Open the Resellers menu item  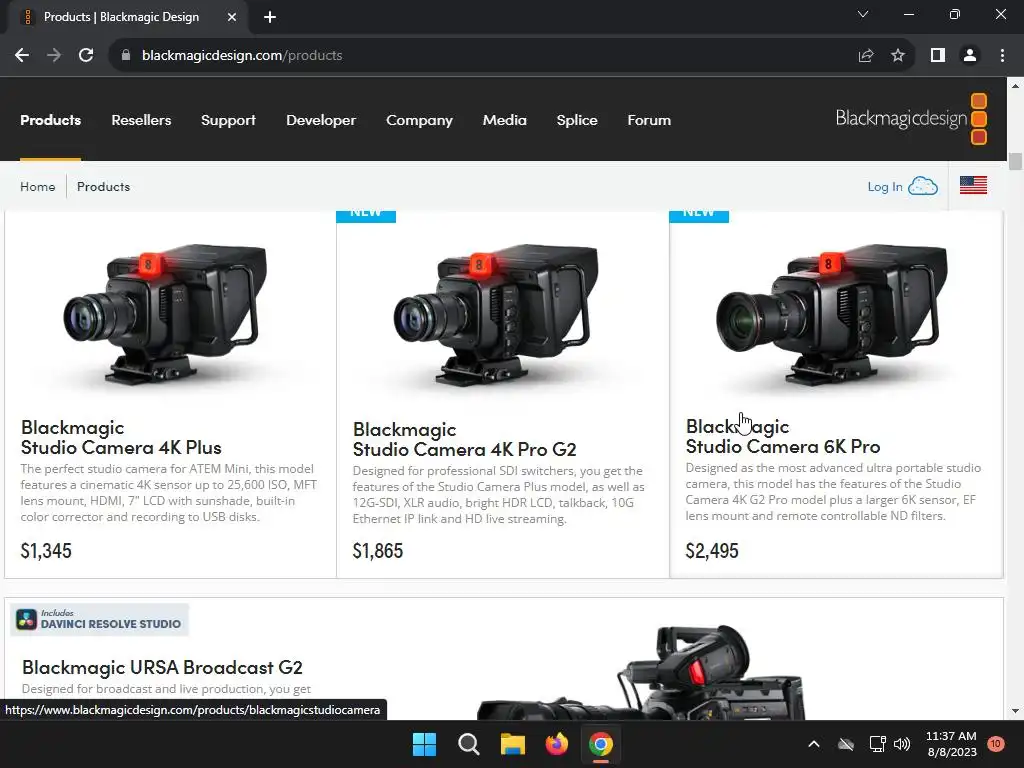[x=141, y=120]
